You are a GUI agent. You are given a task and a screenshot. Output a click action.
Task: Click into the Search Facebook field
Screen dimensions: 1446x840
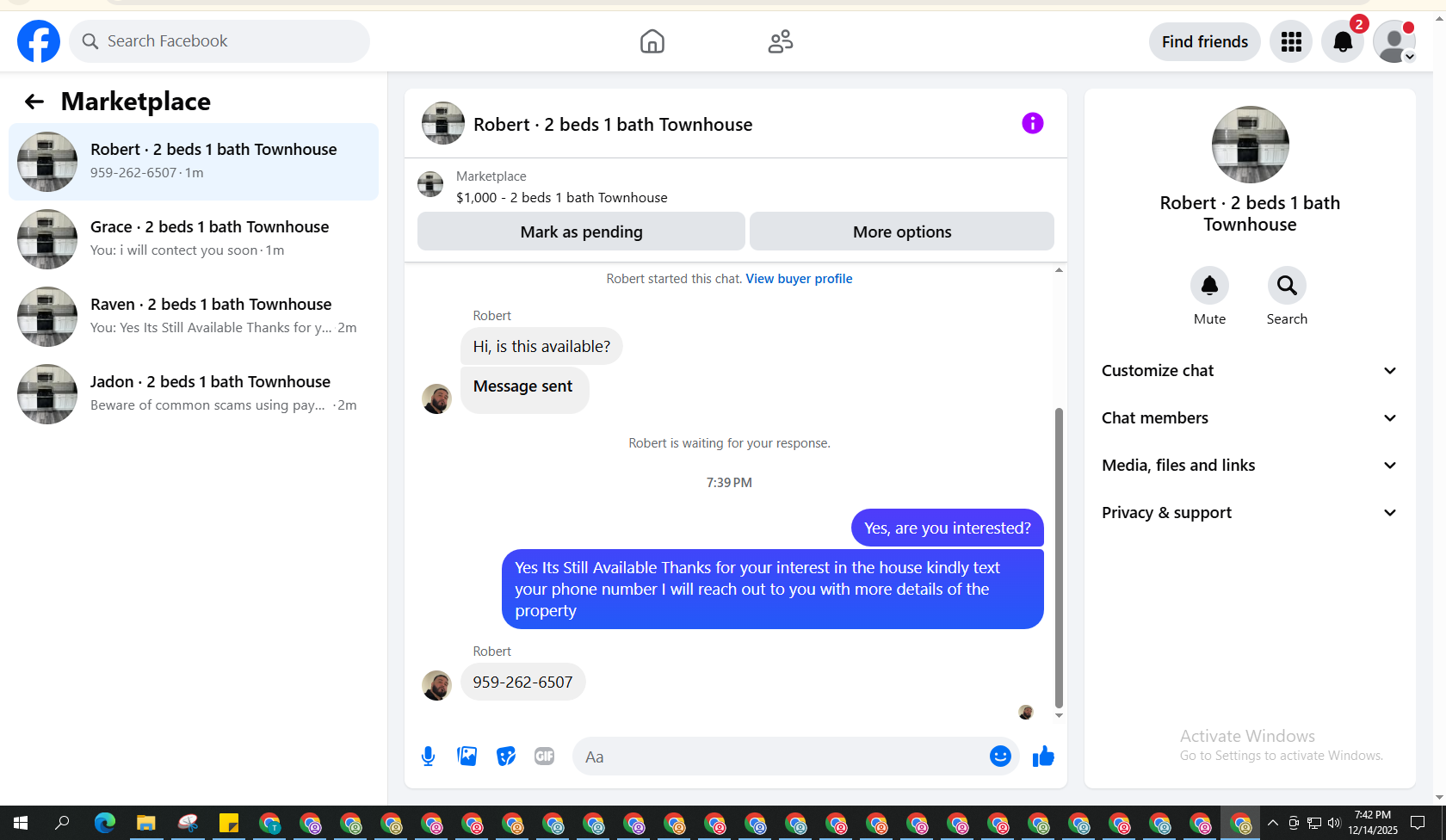coord(219,41)
